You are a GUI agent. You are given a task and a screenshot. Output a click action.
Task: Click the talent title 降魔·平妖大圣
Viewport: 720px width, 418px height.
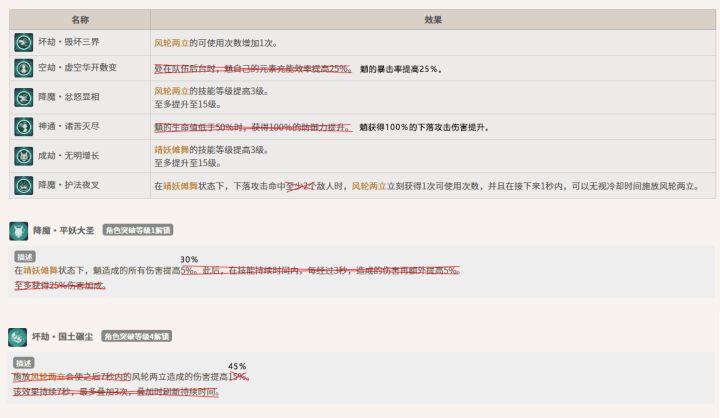pyautogui.click(x=63, y=231)
